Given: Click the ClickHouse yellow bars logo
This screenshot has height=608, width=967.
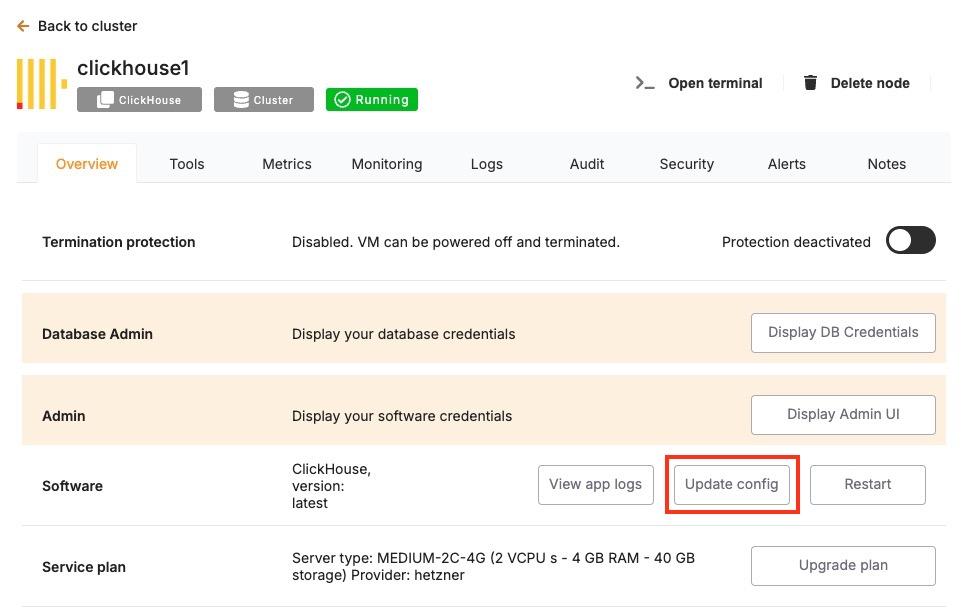Looking at the screenshot, I should [x=41, y=84].
